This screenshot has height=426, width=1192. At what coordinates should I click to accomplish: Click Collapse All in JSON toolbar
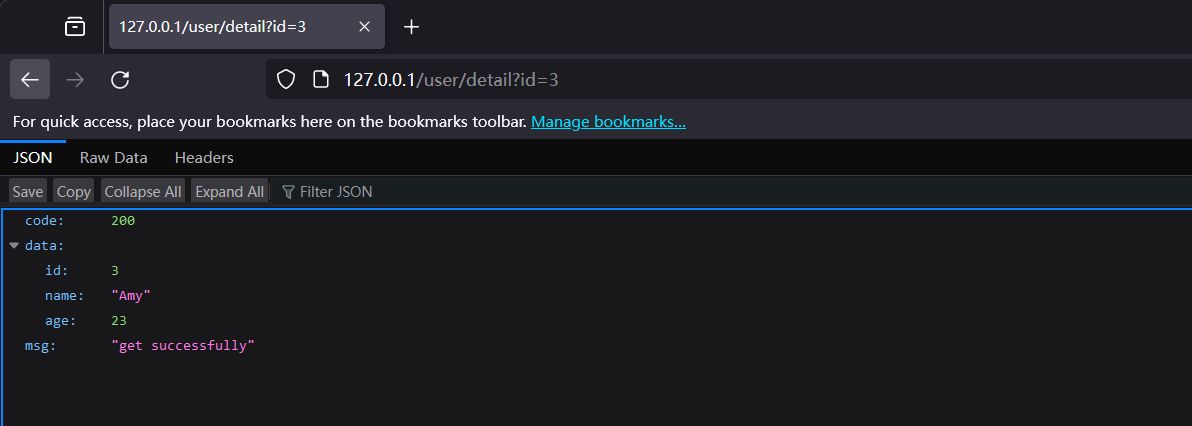click(x=143, y=191)
